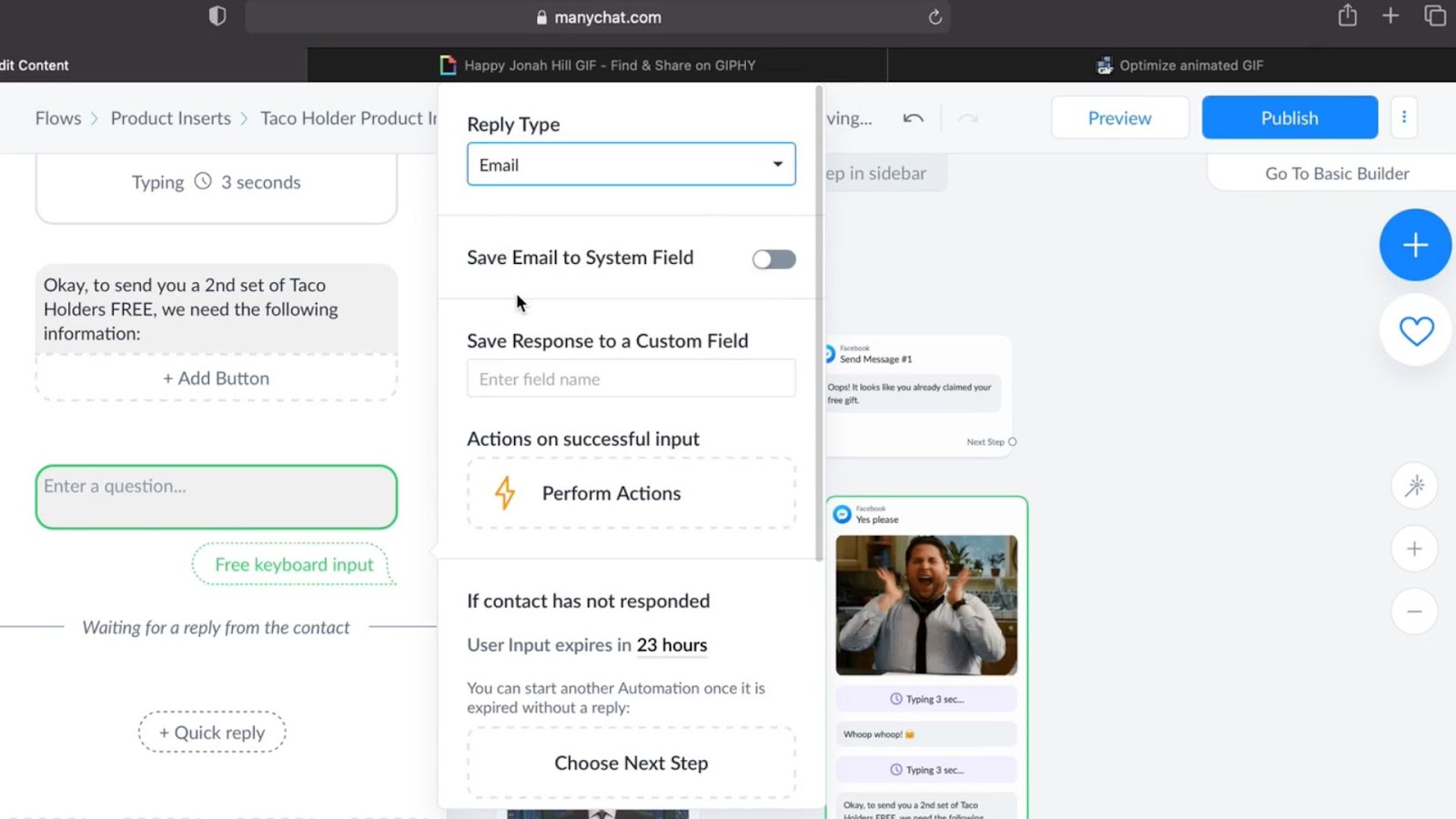This screenshot has width=1456, height=819.
Task: Add a new step with blue plus
Action: tap(1415, 245)
